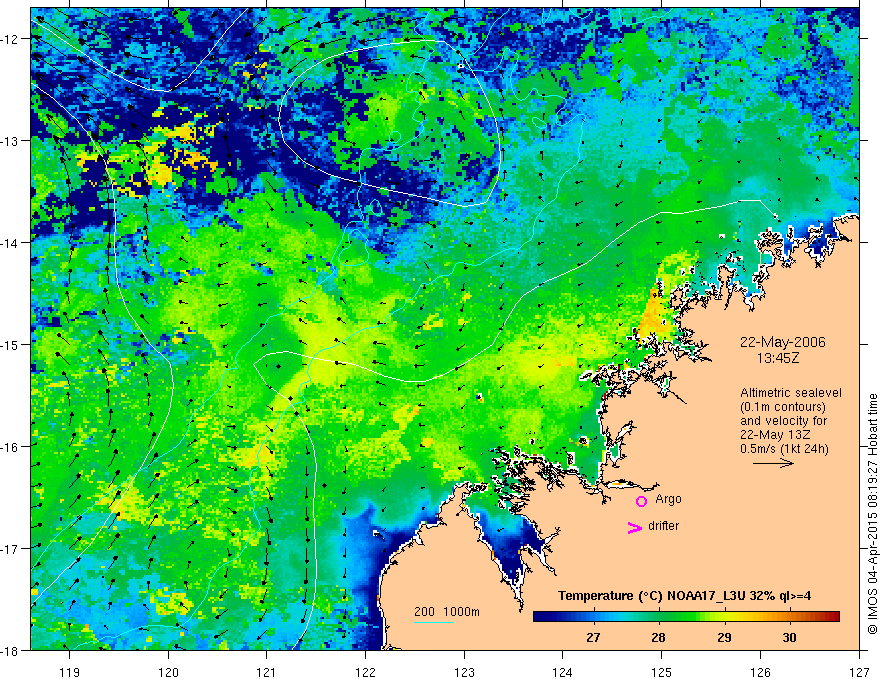Click the '29' tick label under the color bar
This screenshot has width=880, height=680.
click(724, 637)
